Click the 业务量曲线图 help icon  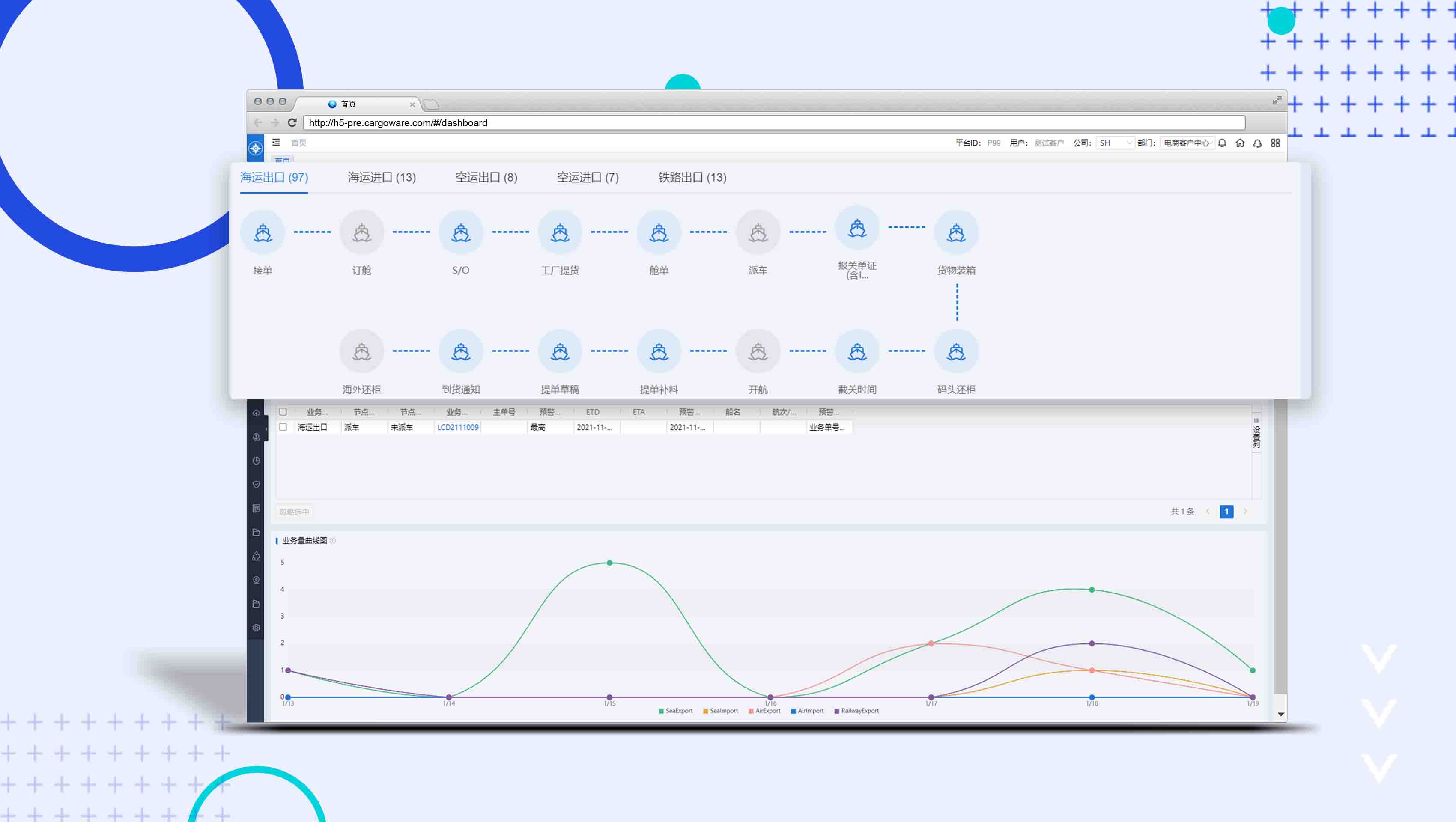coord(332,541)
